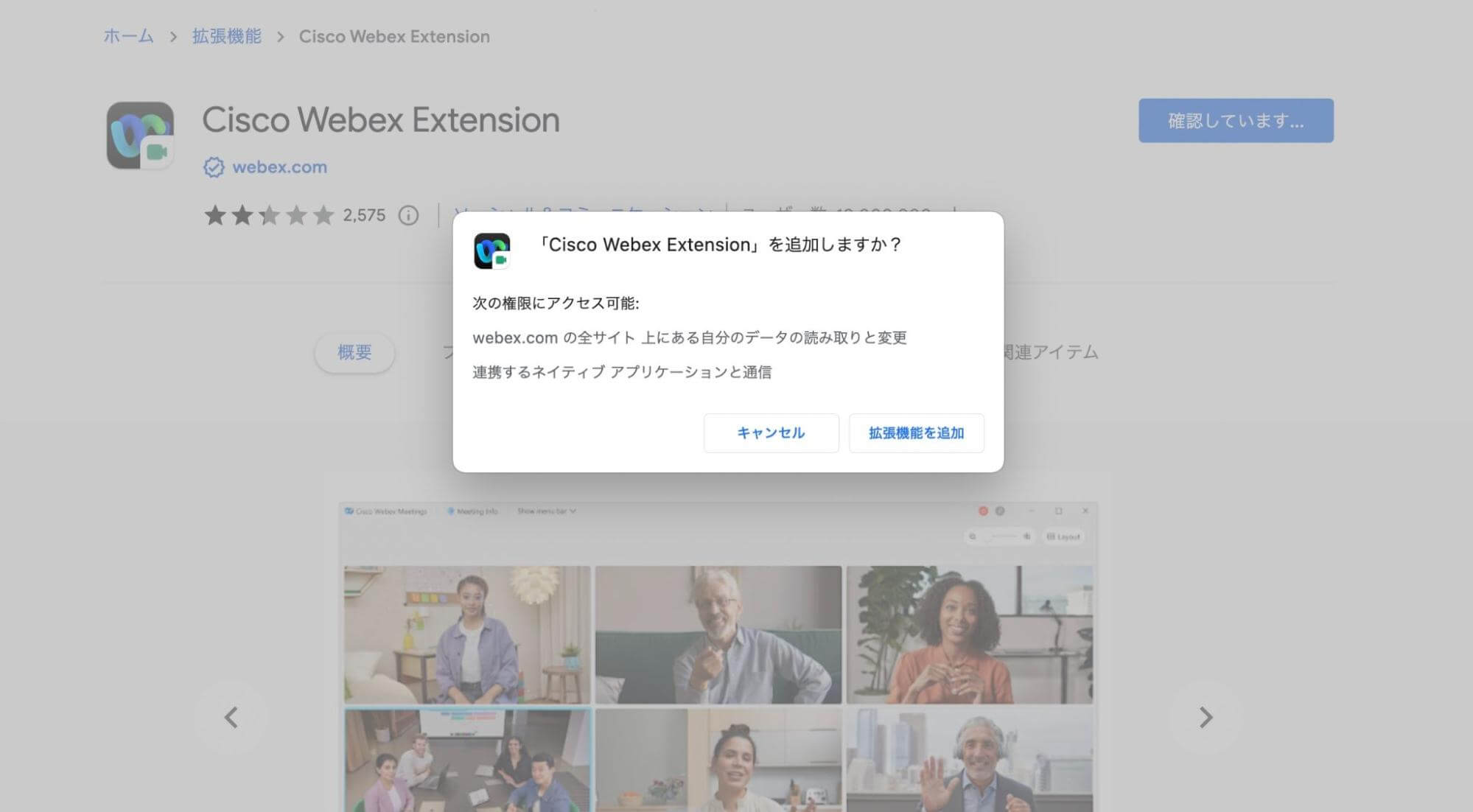Click the 連携するネイティブ アプリケーションと通信 line
Image resolution: width=1473 pixels, height=812 pixels.
click(622, 372)
